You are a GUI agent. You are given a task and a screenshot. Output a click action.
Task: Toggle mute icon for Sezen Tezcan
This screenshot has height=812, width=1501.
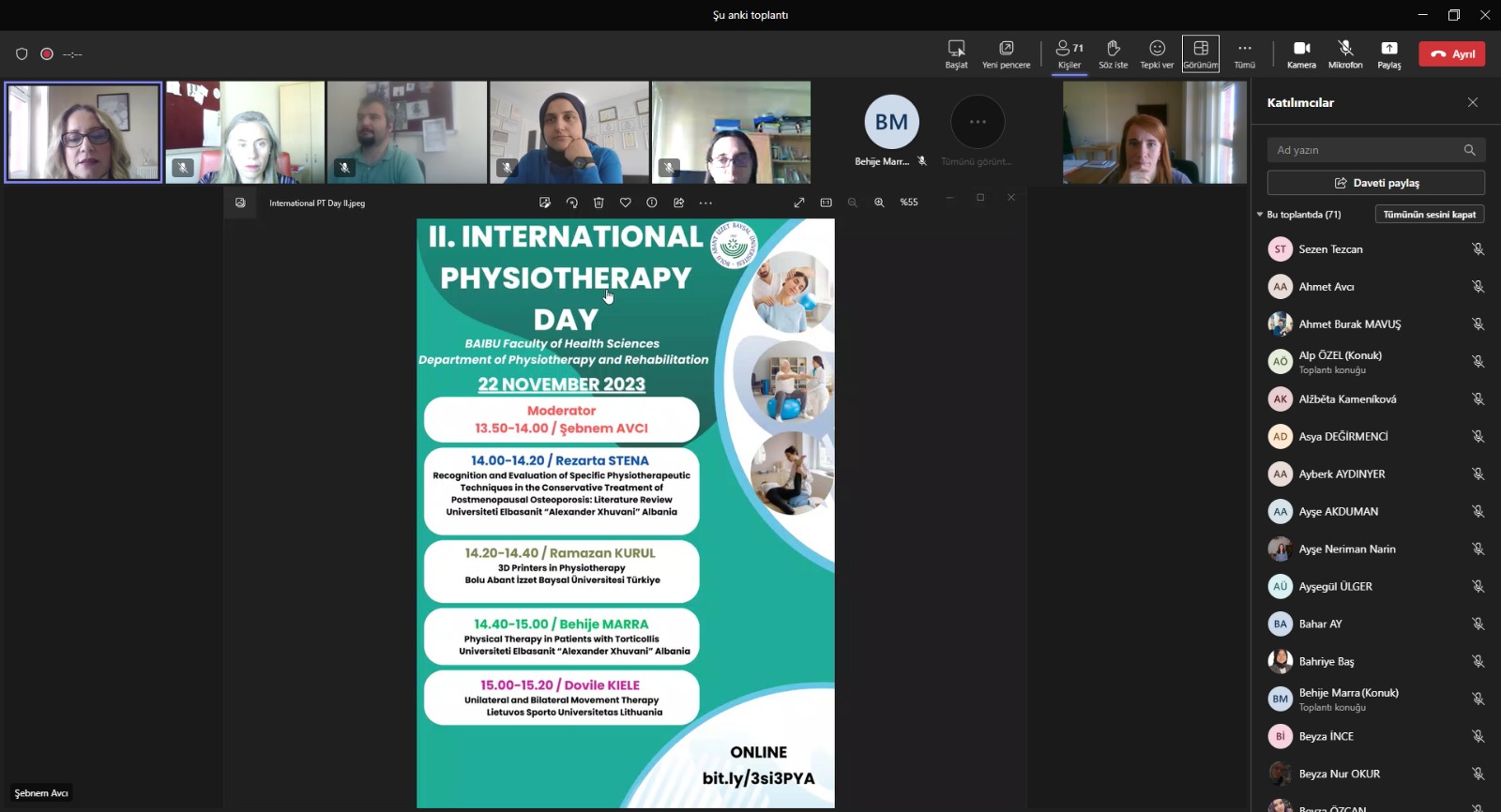1478,249
